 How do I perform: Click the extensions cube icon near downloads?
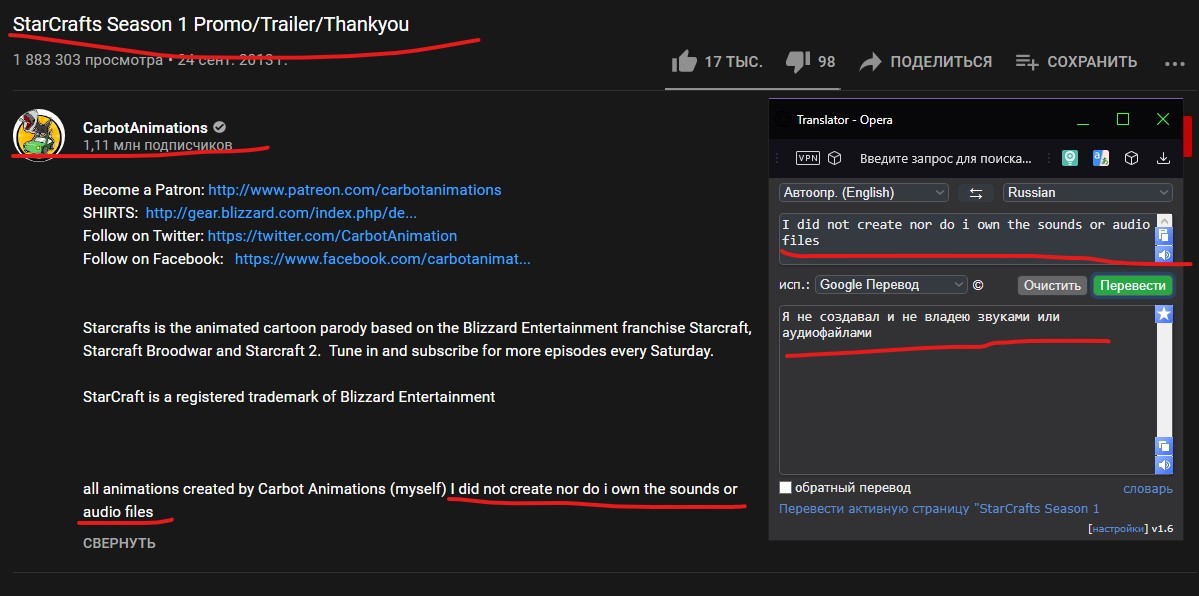tap(1132, 158)
